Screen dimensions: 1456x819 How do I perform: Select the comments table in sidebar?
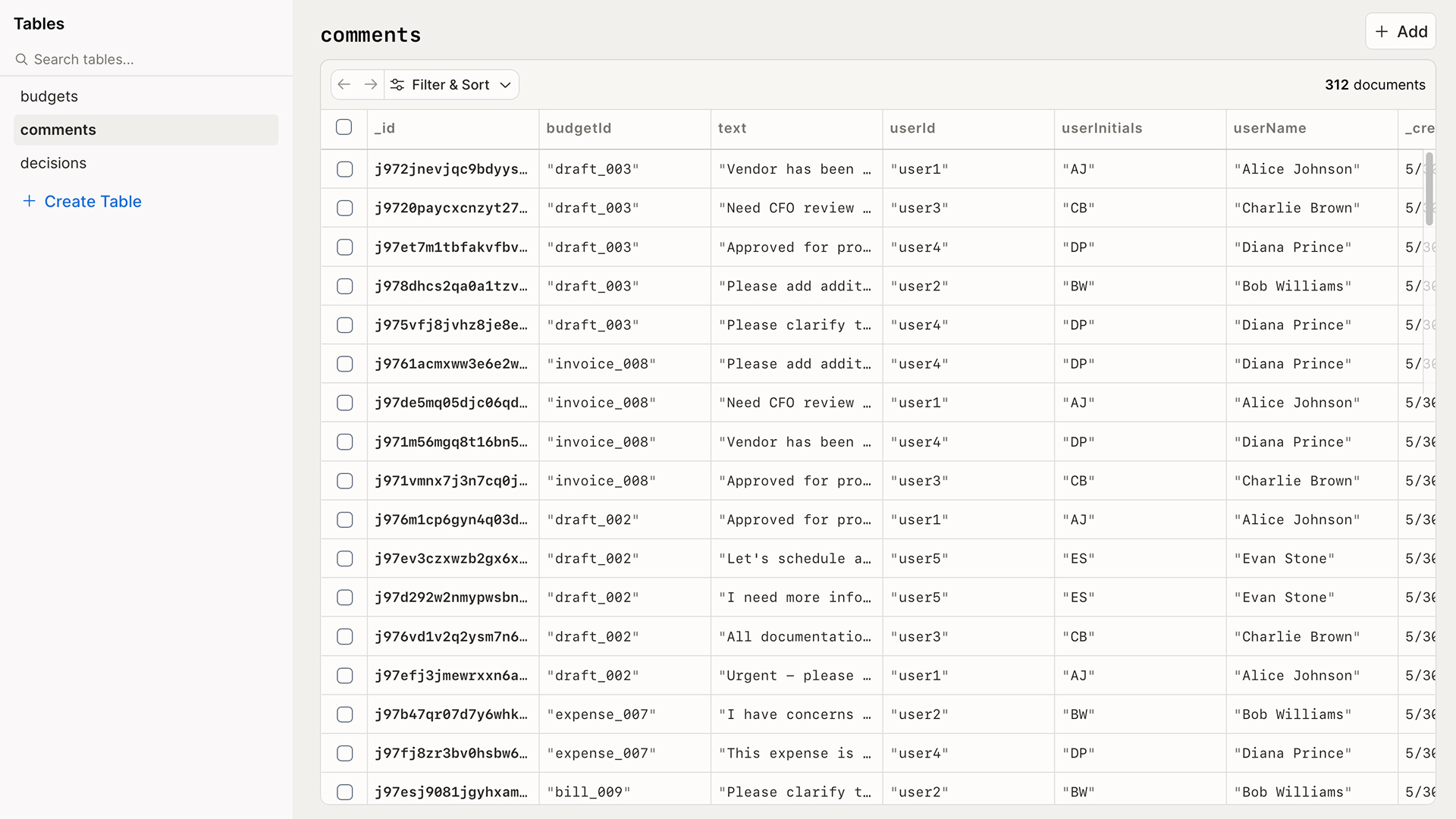(x=58, y=130)
